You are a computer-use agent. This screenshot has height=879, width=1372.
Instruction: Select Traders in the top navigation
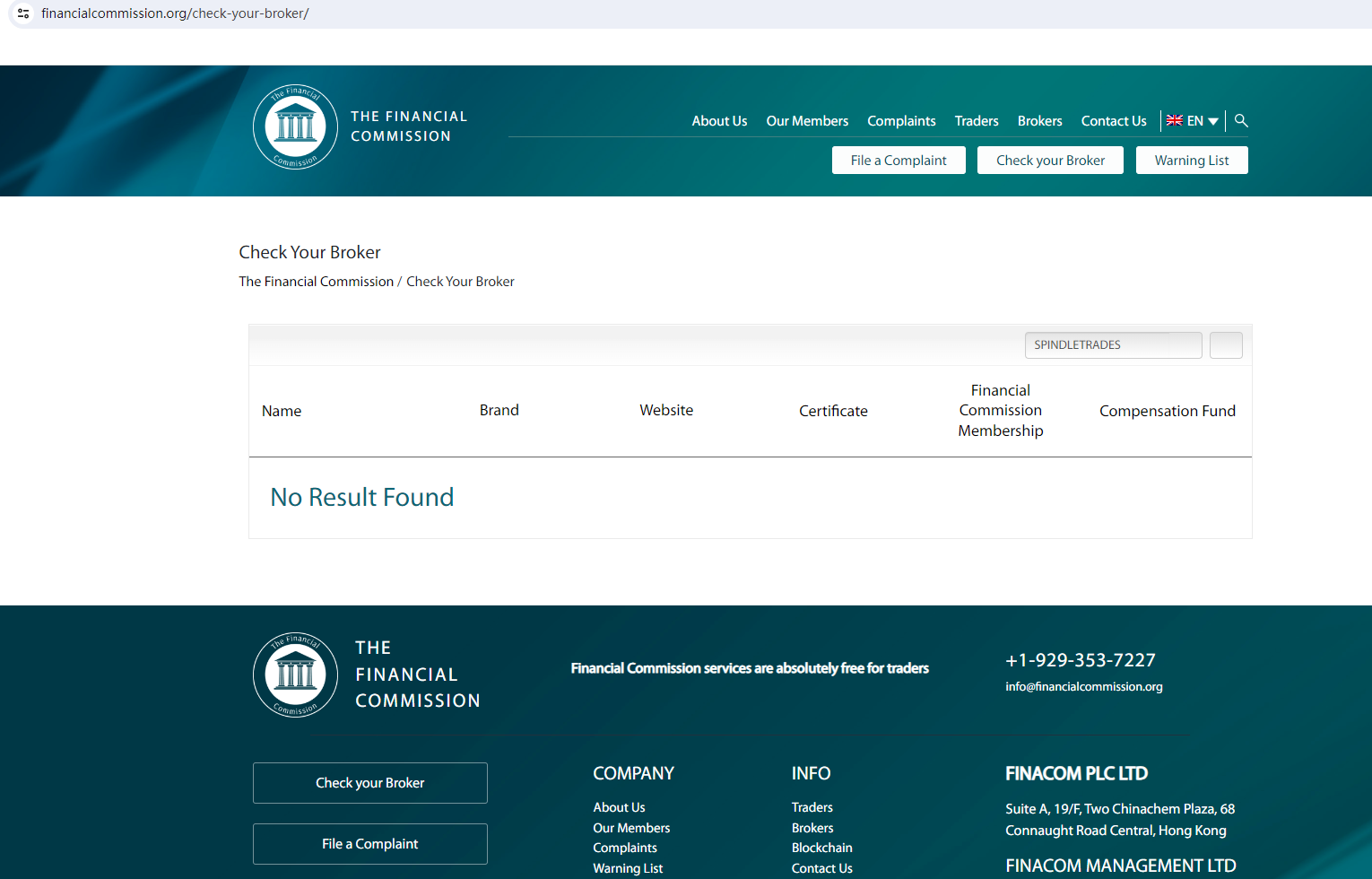coord(977,121)
